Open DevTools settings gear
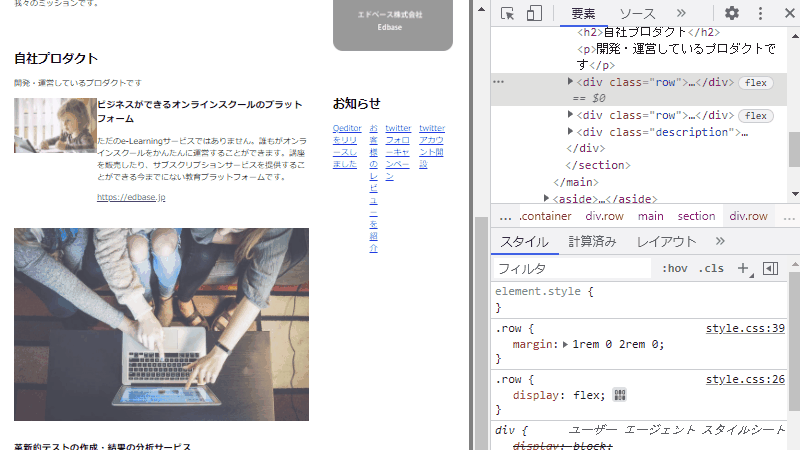The image size is (800, 450). tap(732, 13)
